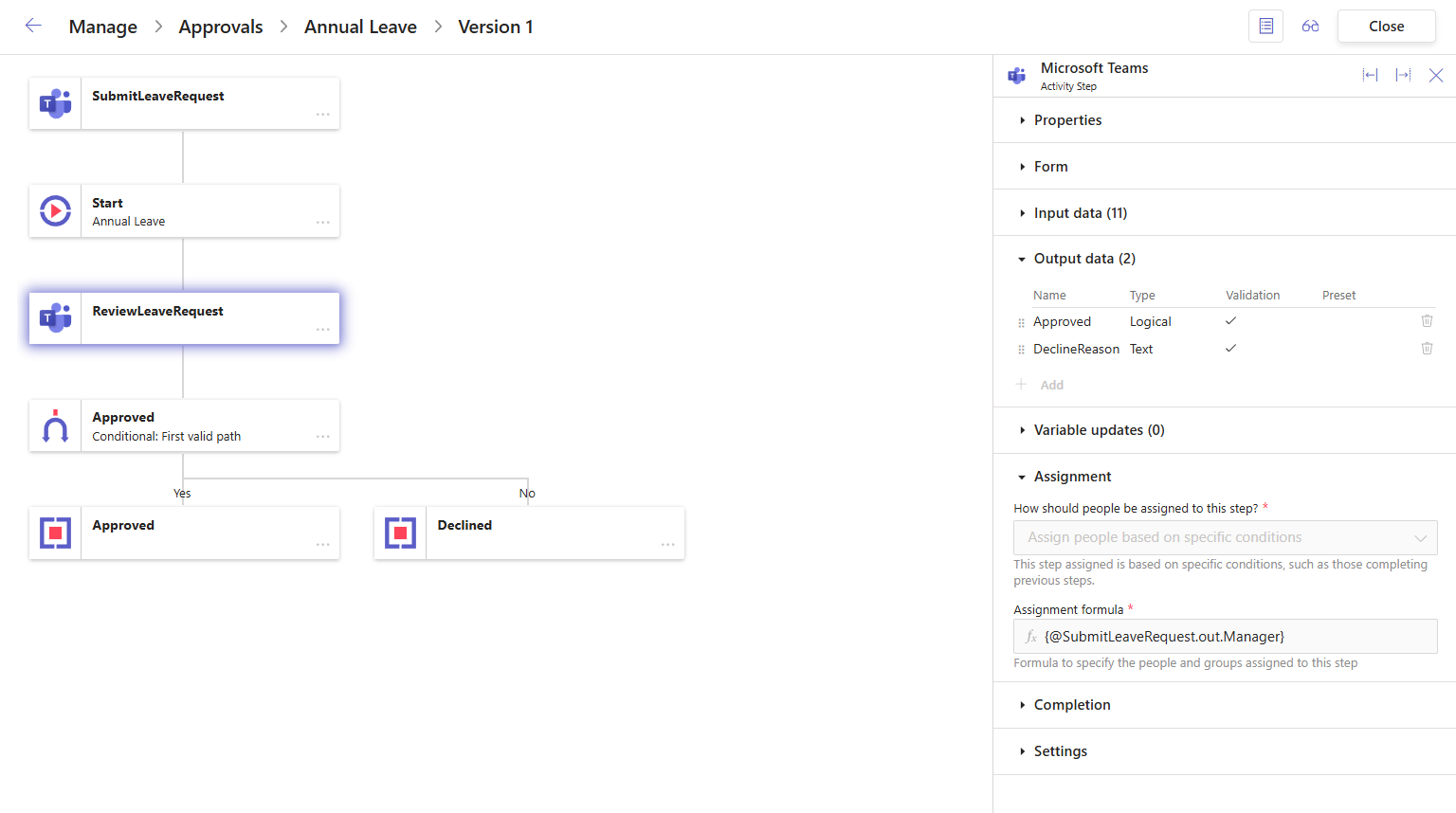The image size is (1456, 813).
Task: Toggle validation check for Approved
Action: click(1230, 321)
